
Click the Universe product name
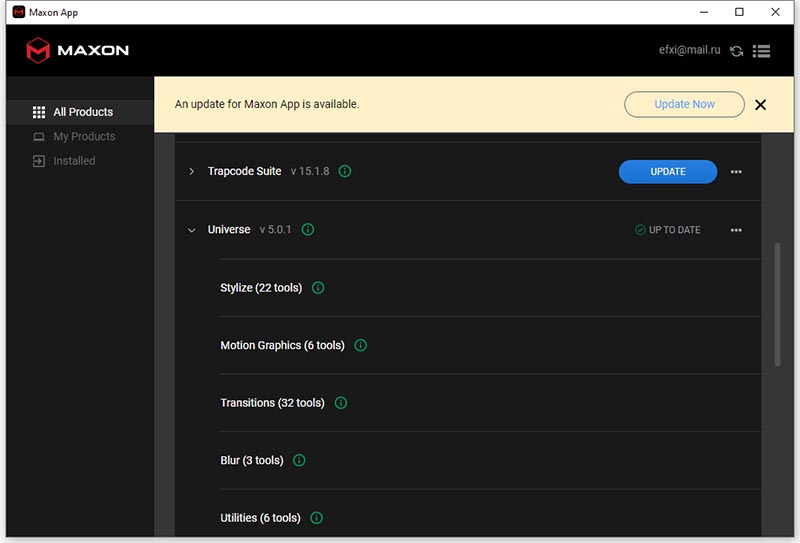point(229,230)
